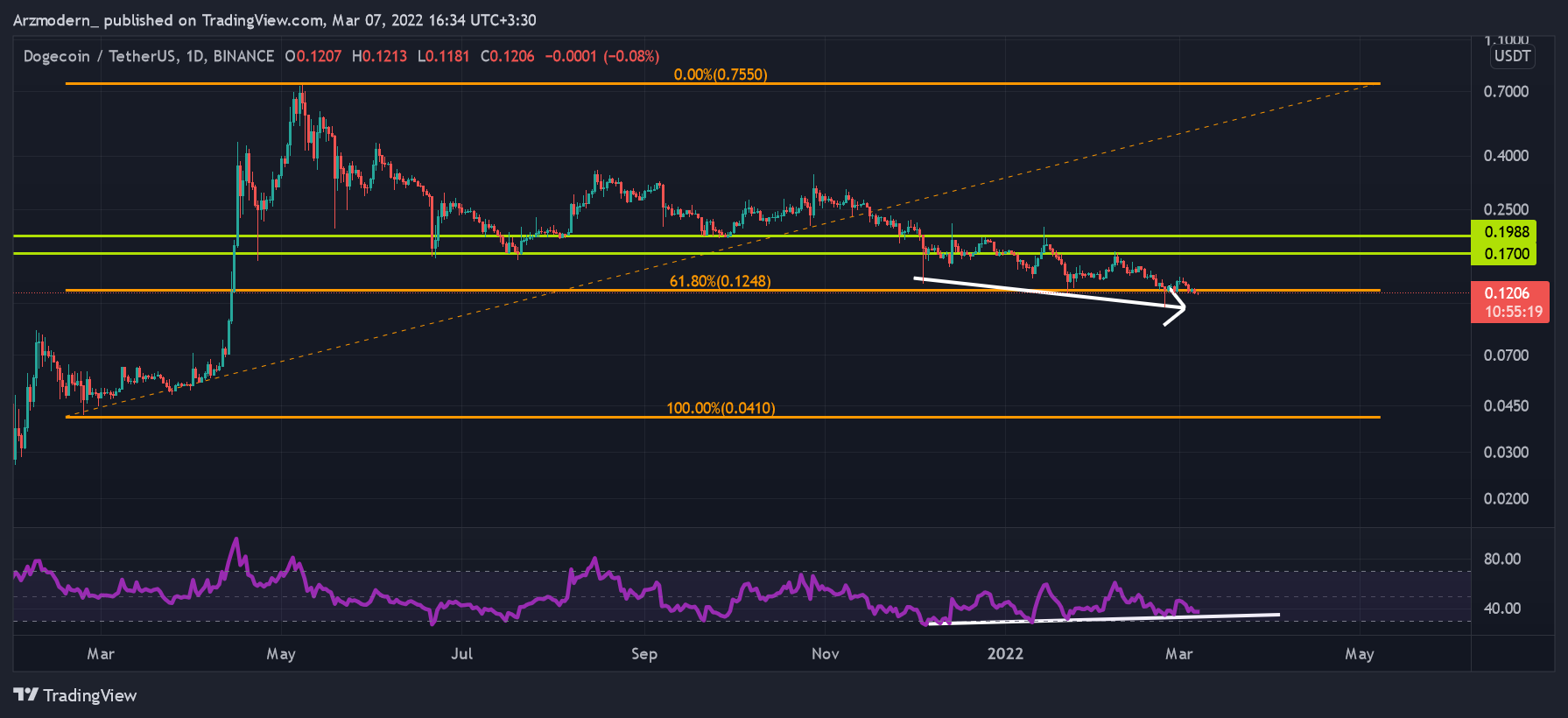Click the red 0.1206 current price label
Image resolution: width=1568 pixels, height=718 pixels.
tap(1508, 293)
